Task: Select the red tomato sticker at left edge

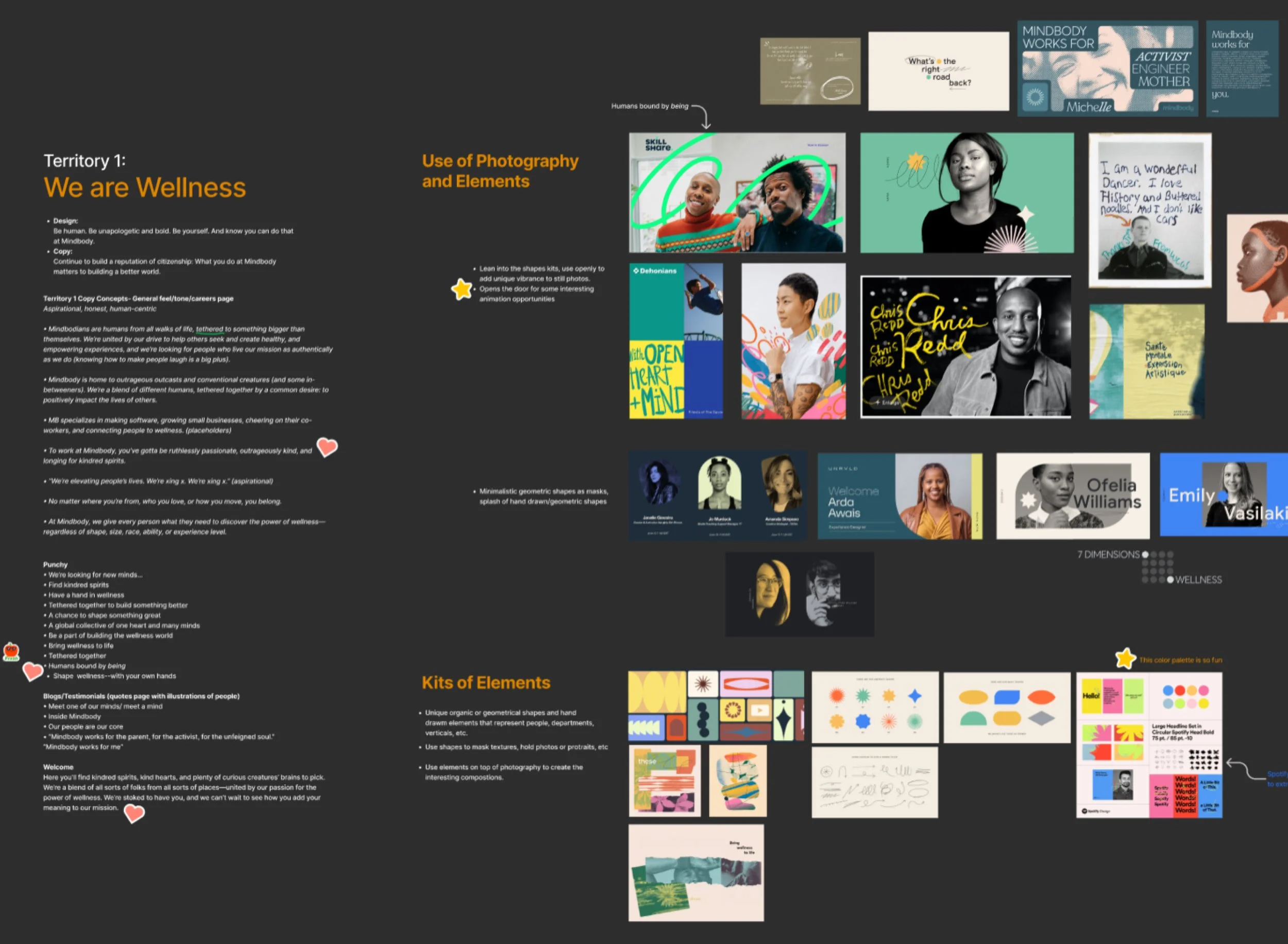Action: click(x=11, y=651)
